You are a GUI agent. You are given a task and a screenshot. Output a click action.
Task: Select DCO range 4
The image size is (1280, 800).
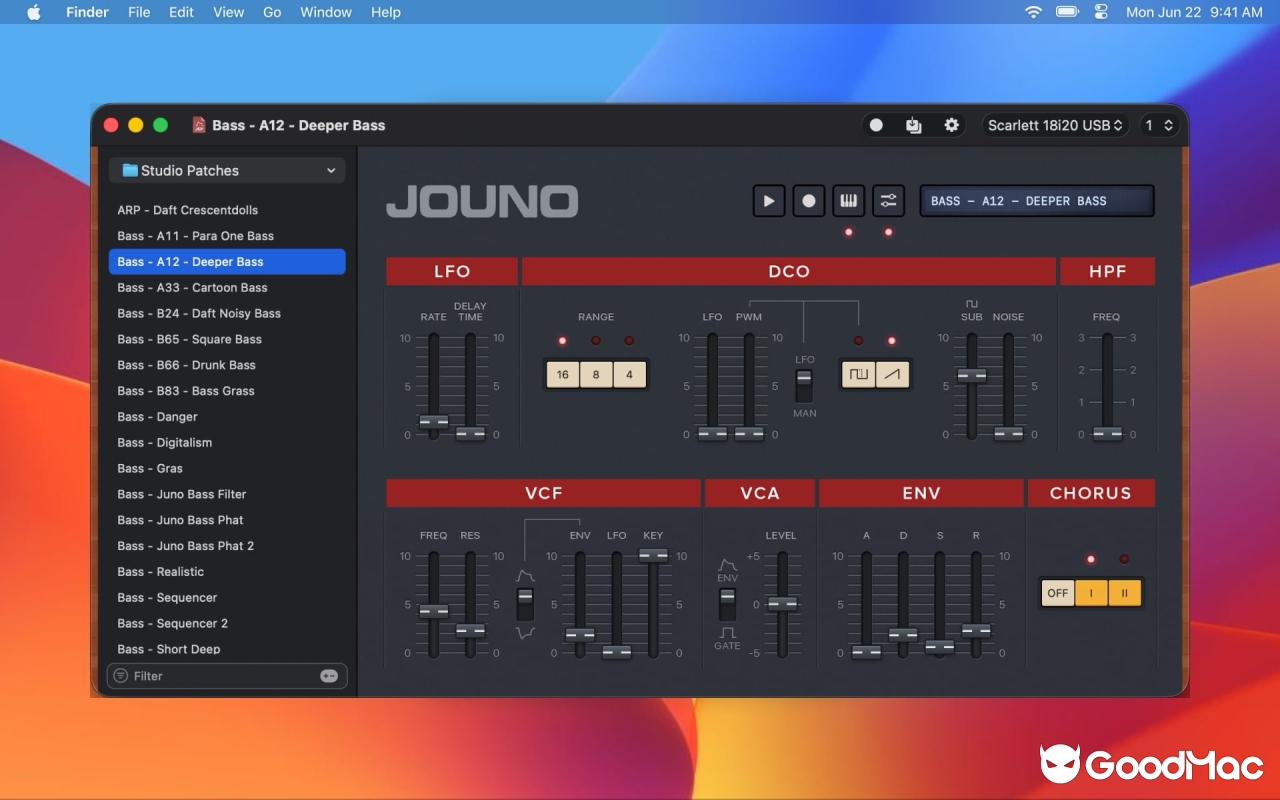coord(629,374)
